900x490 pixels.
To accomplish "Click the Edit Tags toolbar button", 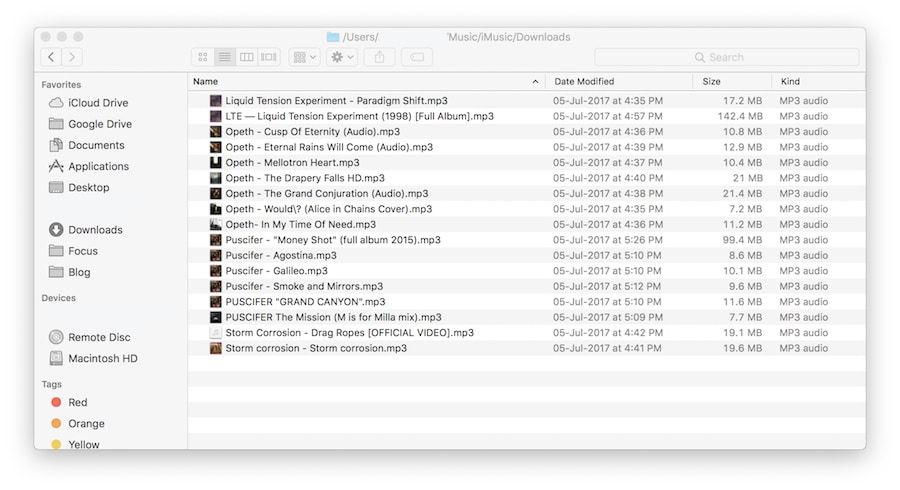I will point(417,57).
